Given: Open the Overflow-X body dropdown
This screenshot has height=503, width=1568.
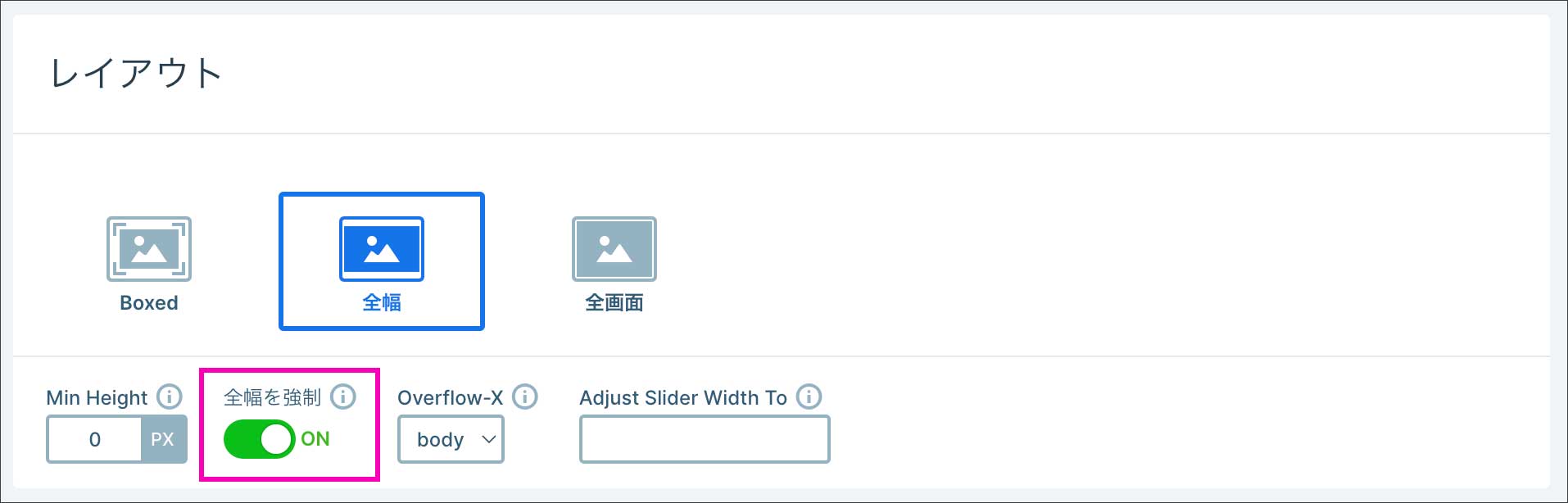Looking at the screenshot, I should coord(451,440).
